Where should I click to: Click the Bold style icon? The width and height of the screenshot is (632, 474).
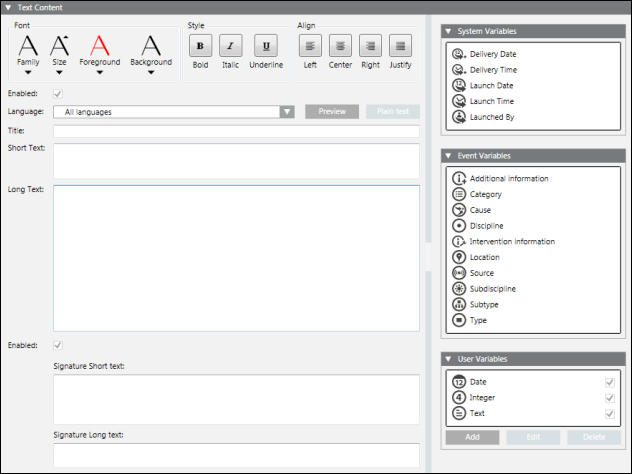click(x=200, y=45)
